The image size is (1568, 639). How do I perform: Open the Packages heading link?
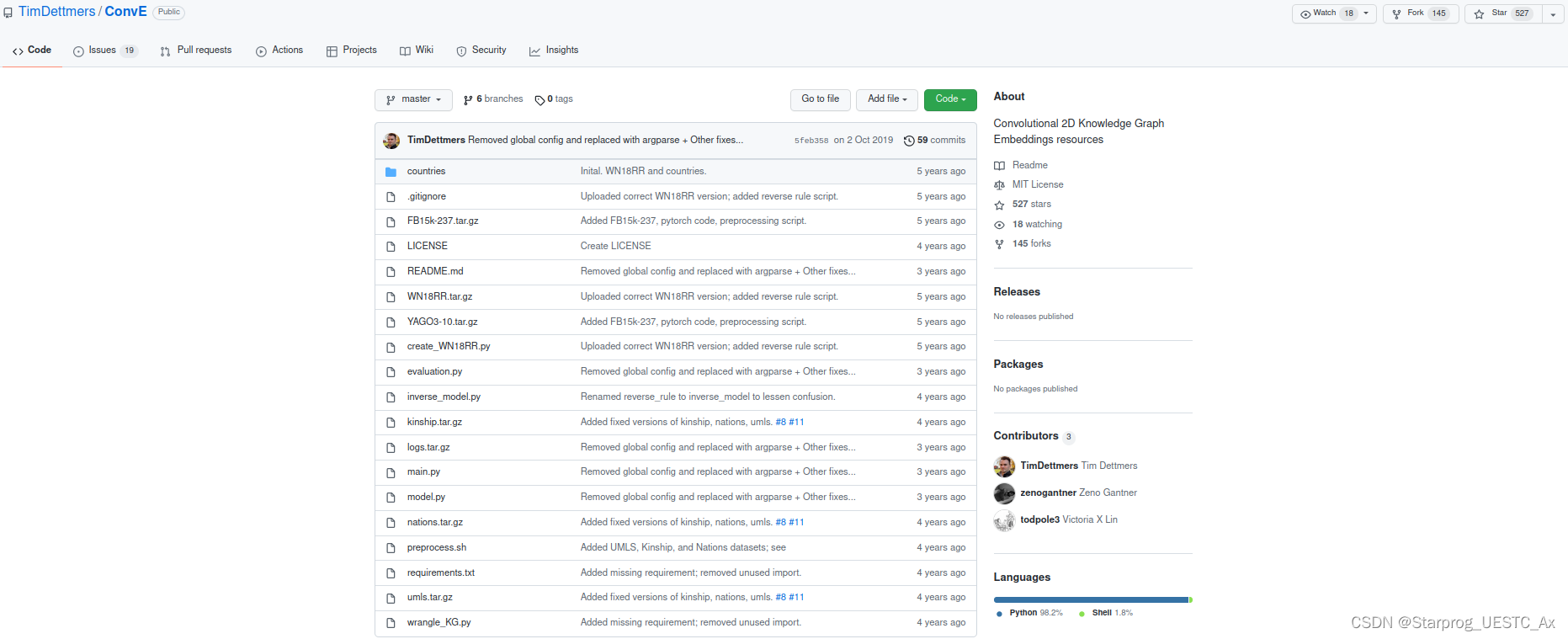(1018, 365)
